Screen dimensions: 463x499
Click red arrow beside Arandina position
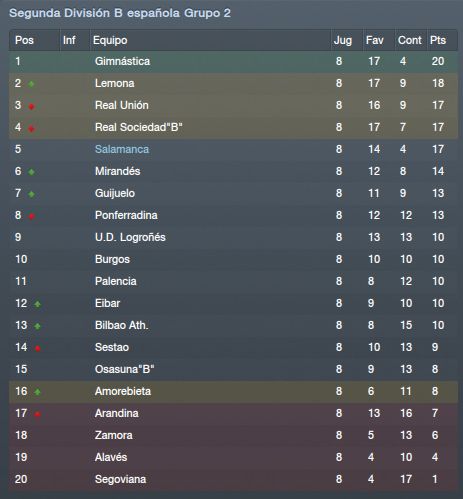[37, 414]
